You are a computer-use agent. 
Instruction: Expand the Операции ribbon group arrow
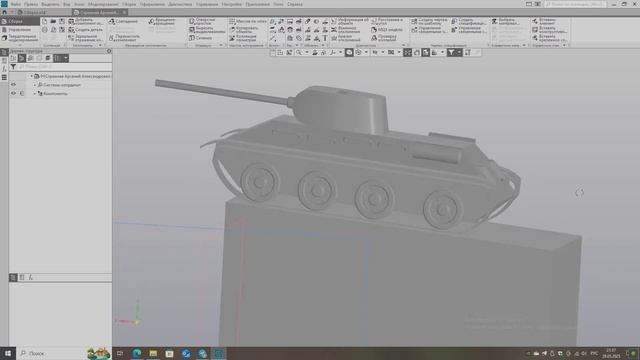click(221, 45)
